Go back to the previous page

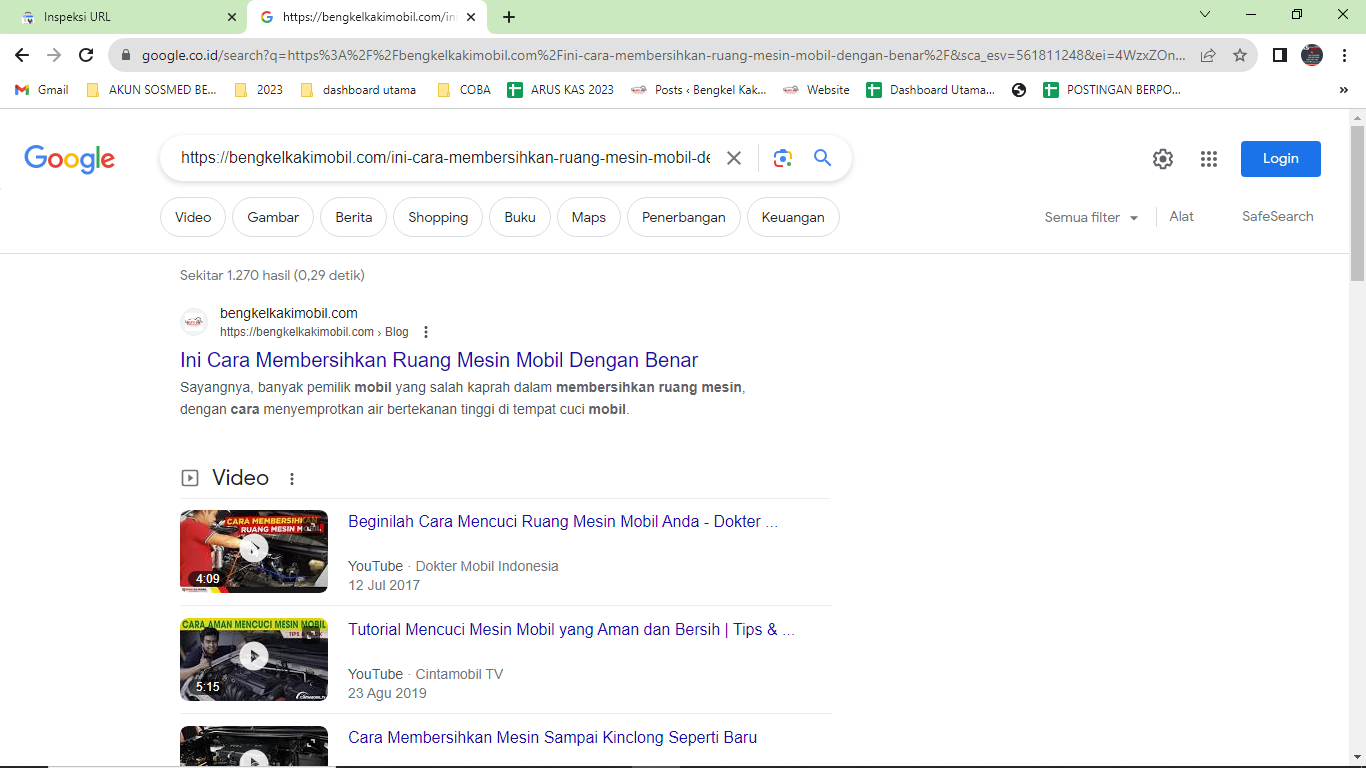tap(22, 56)
